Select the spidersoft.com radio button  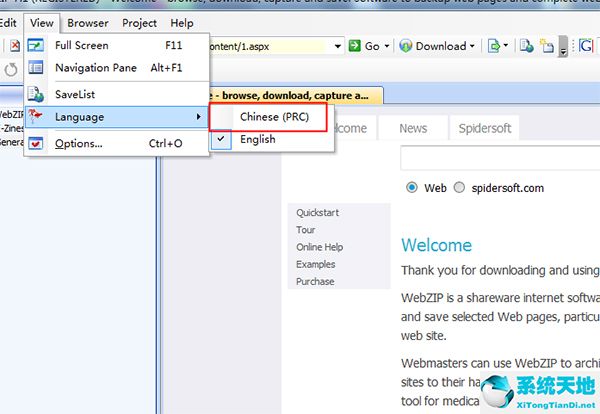(x=459, y=187)
